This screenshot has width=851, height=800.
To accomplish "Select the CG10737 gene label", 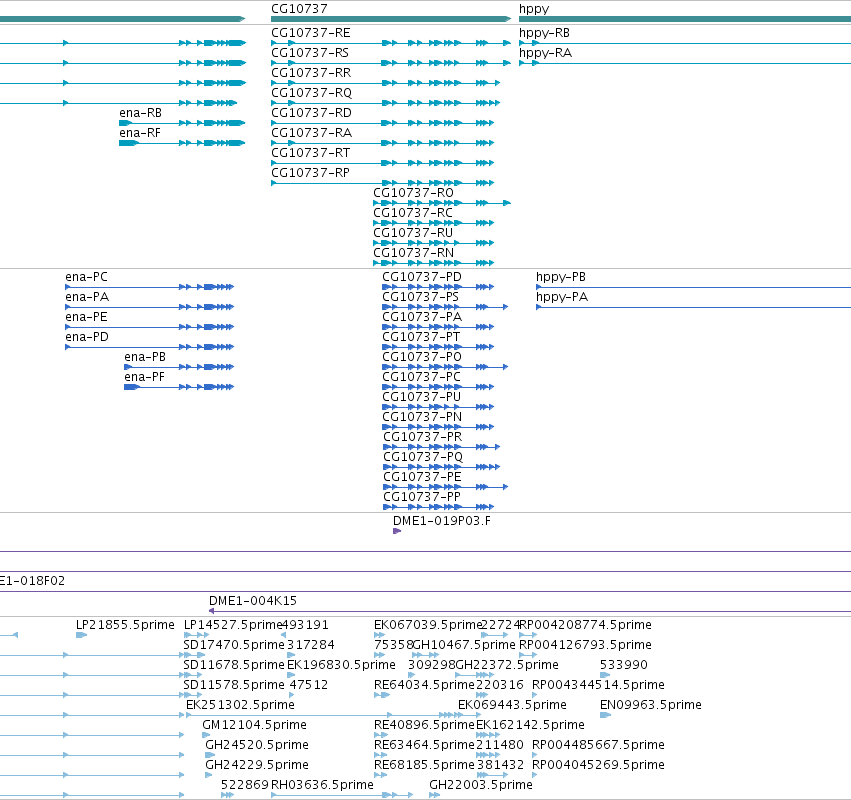I will click(x=299, y=9).
